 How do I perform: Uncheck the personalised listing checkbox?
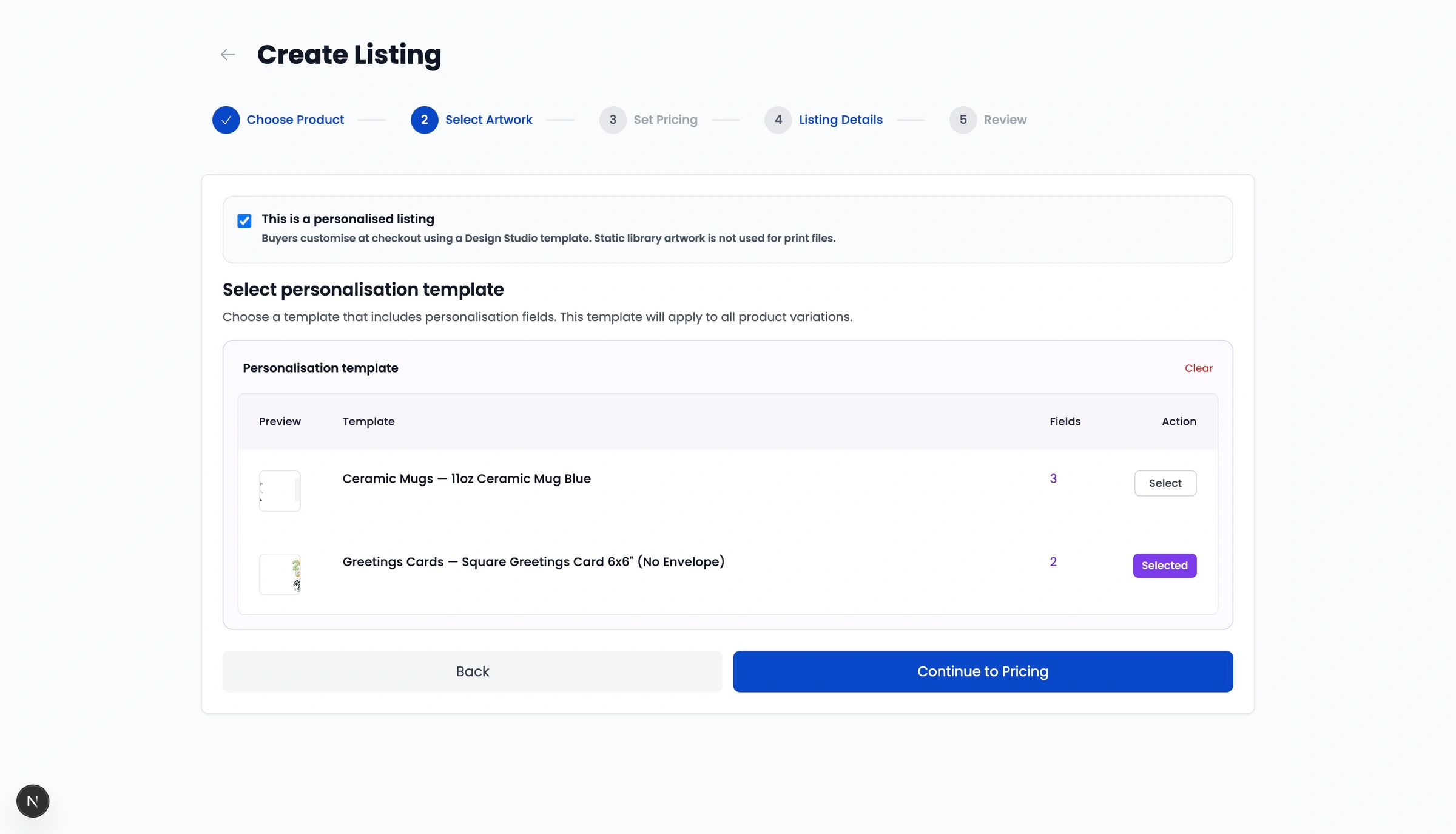click(244, 220)
